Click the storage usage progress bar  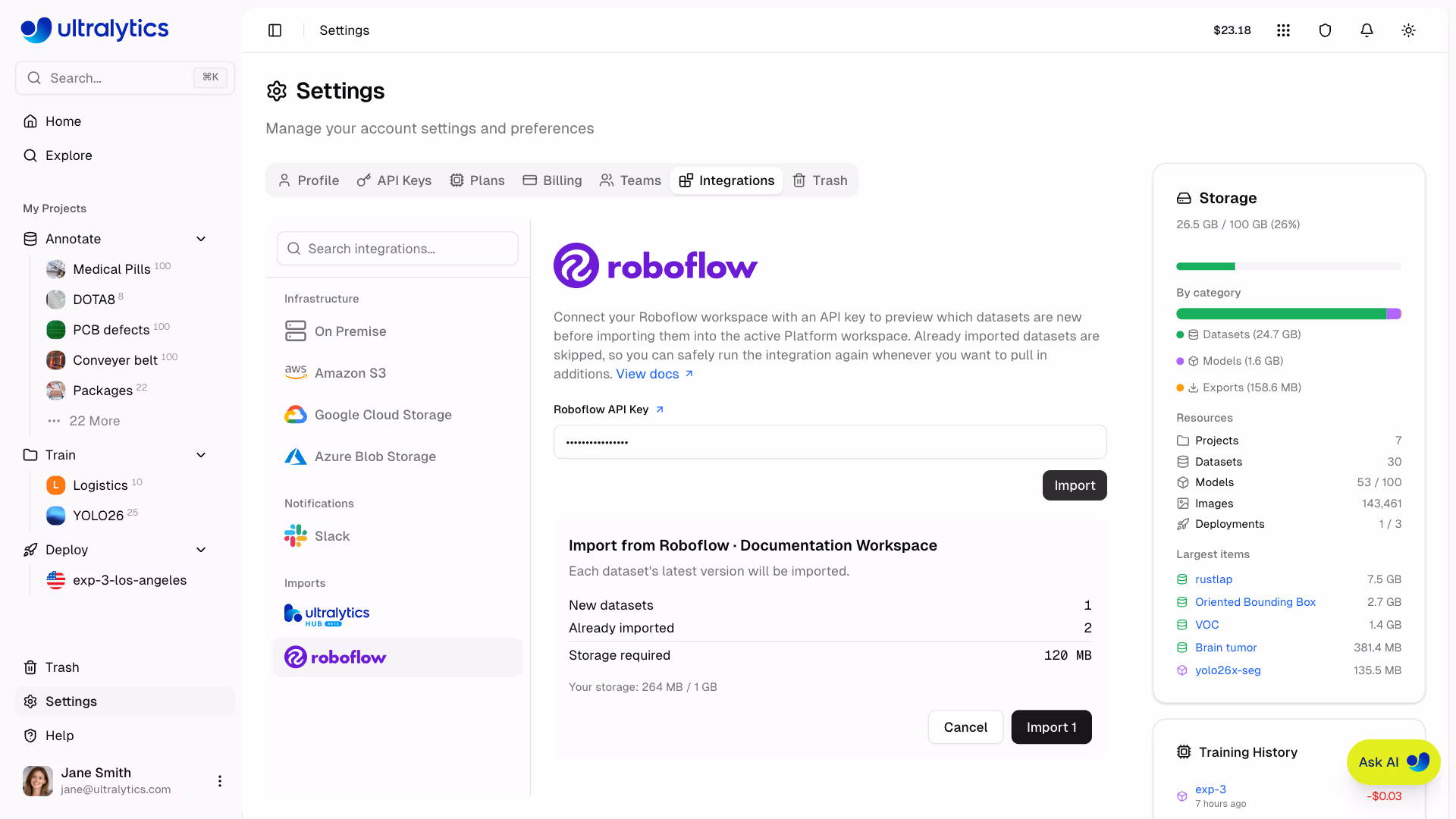click(x=1288, y=266)
